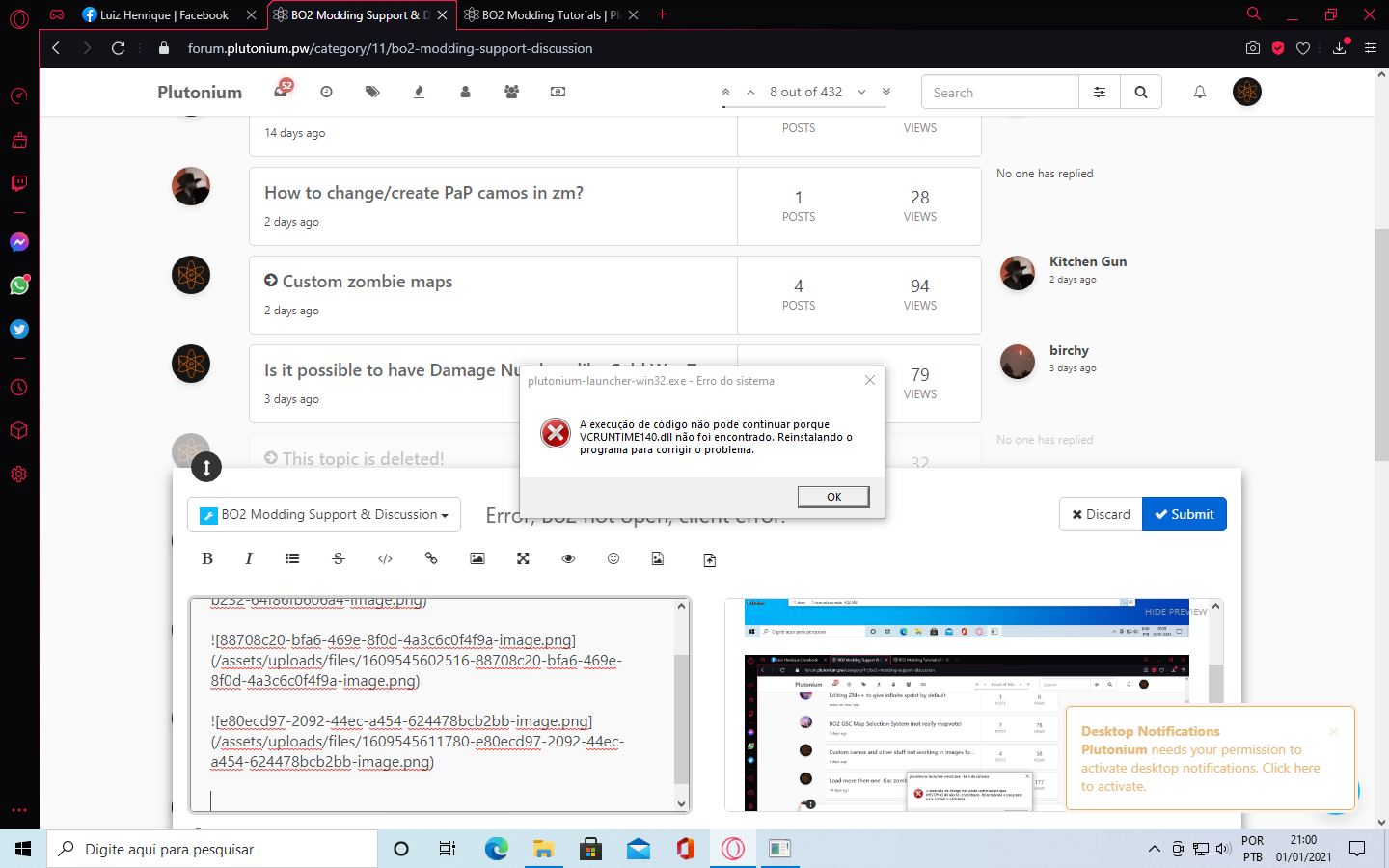Toggle the preview eye icon in composer

click(568, 558)
